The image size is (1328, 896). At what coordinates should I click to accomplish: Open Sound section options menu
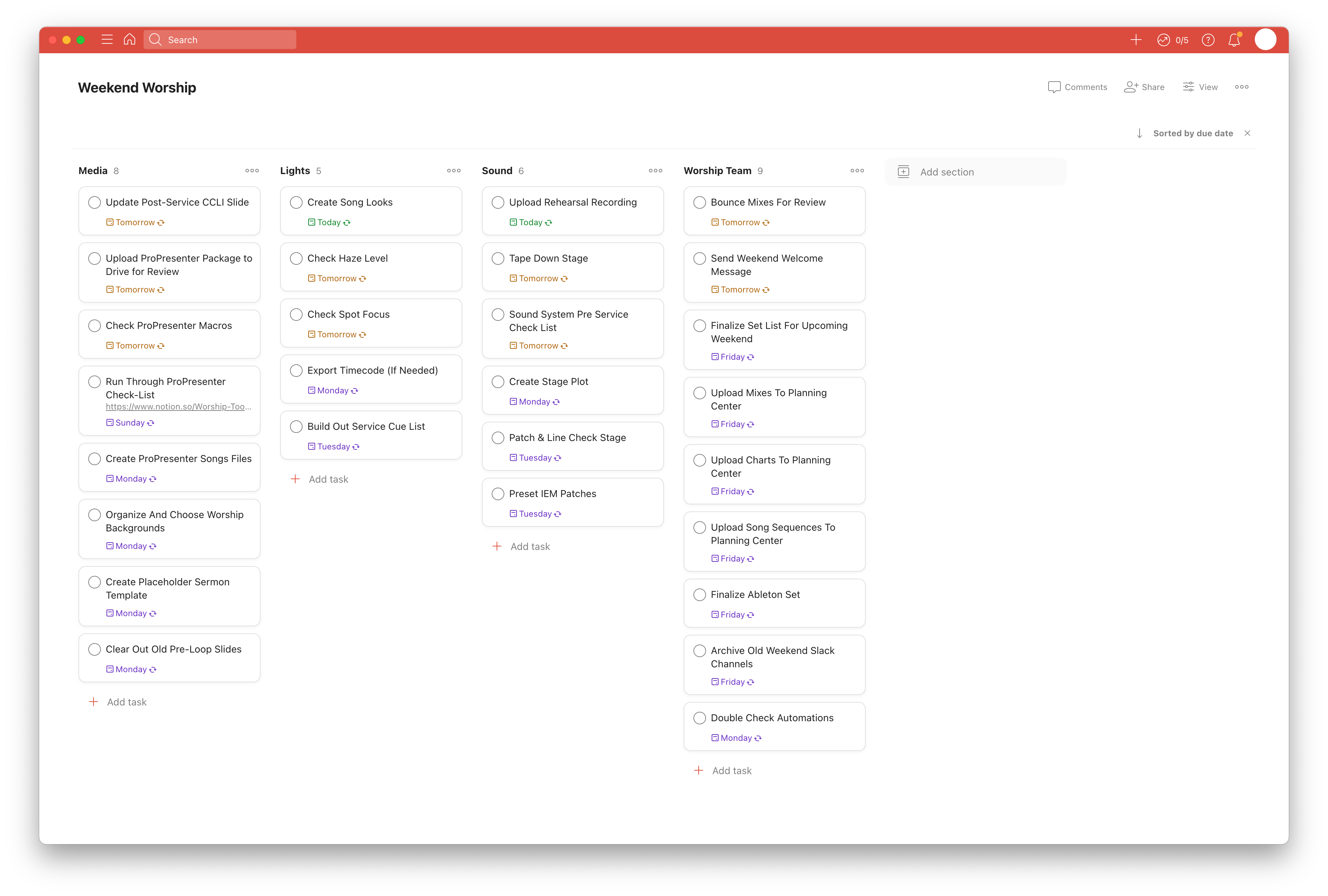tap(655, 171)
